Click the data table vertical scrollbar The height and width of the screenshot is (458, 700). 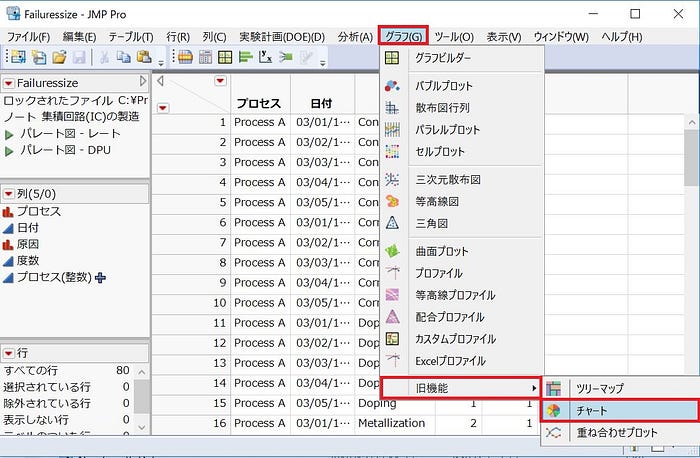coord(692,158)
